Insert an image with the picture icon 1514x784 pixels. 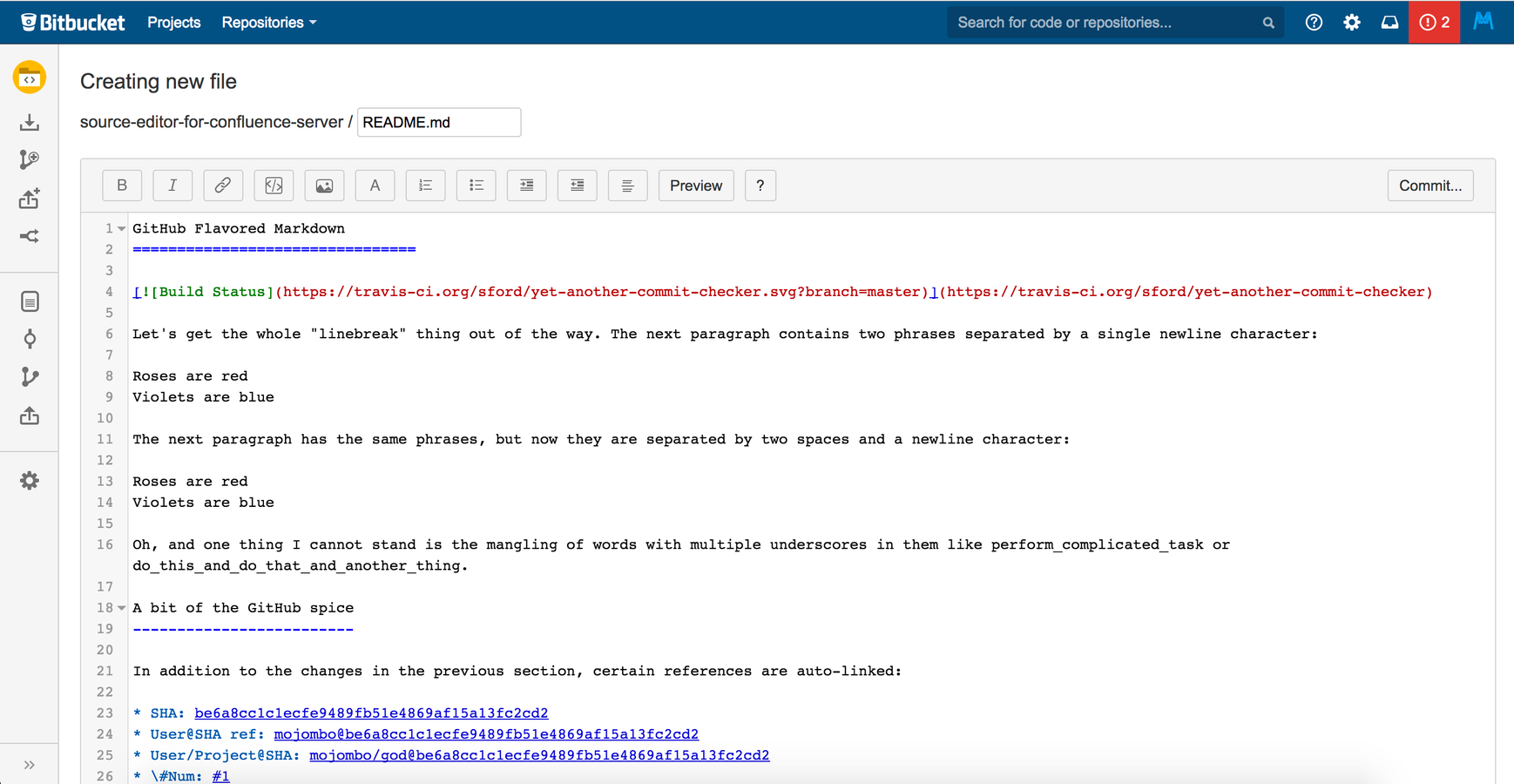(x=324, y=186)
